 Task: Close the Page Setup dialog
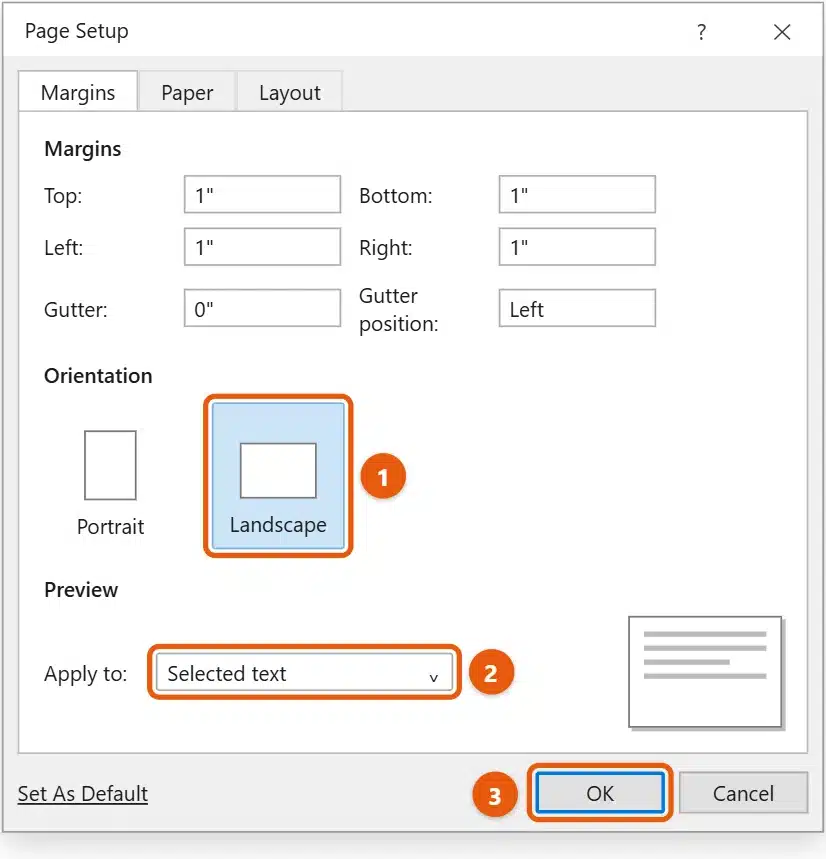click(782, 32)
